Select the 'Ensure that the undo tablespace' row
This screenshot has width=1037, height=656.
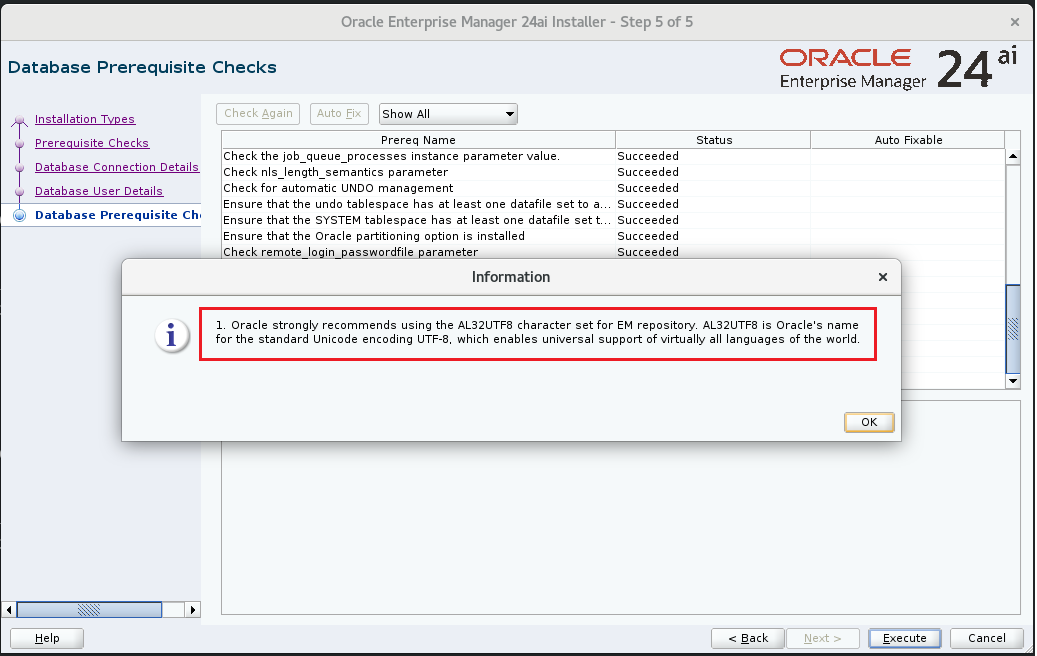[613, 204]
